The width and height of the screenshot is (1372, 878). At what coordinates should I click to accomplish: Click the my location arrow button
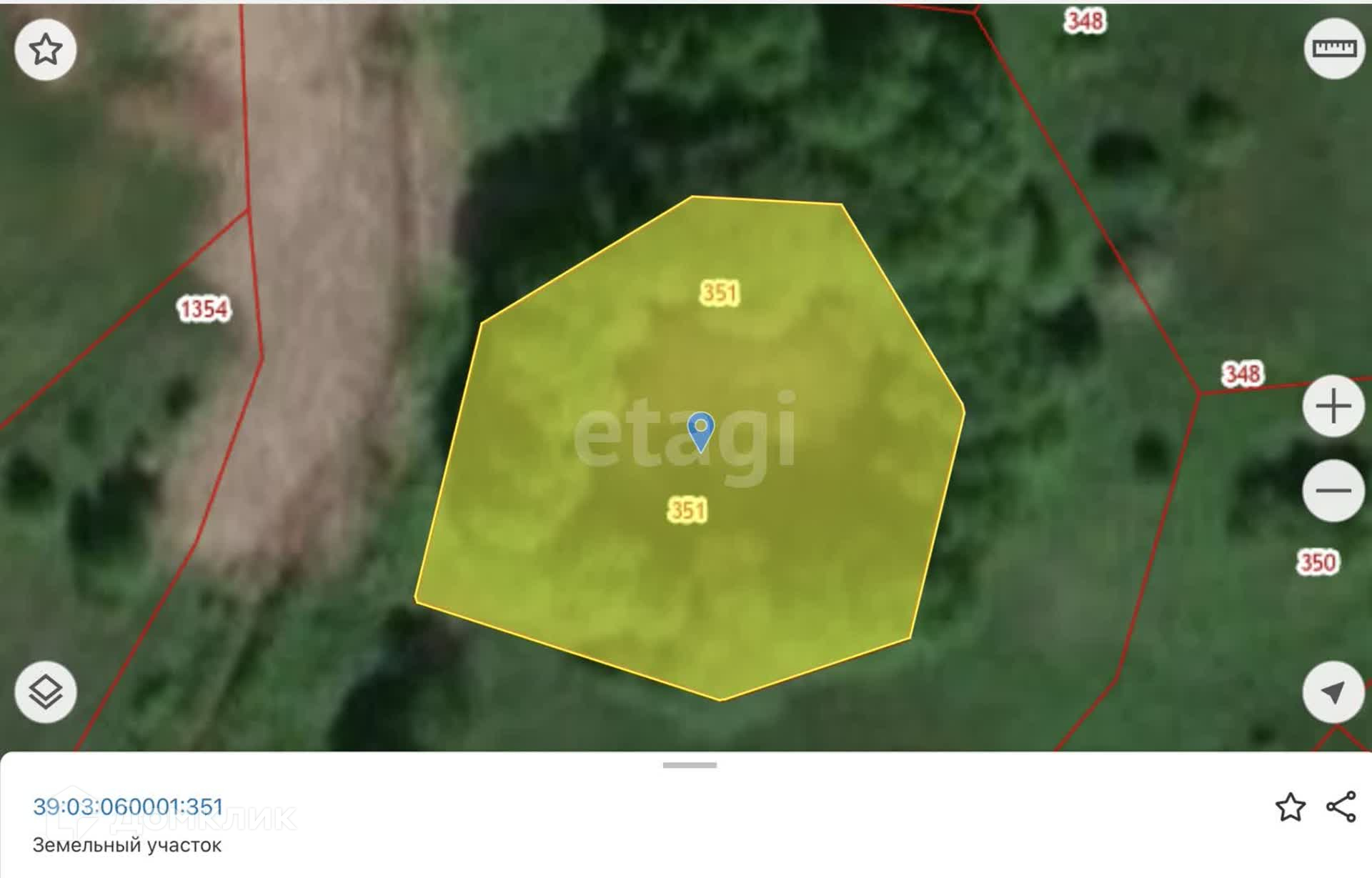click(1333, 692)
